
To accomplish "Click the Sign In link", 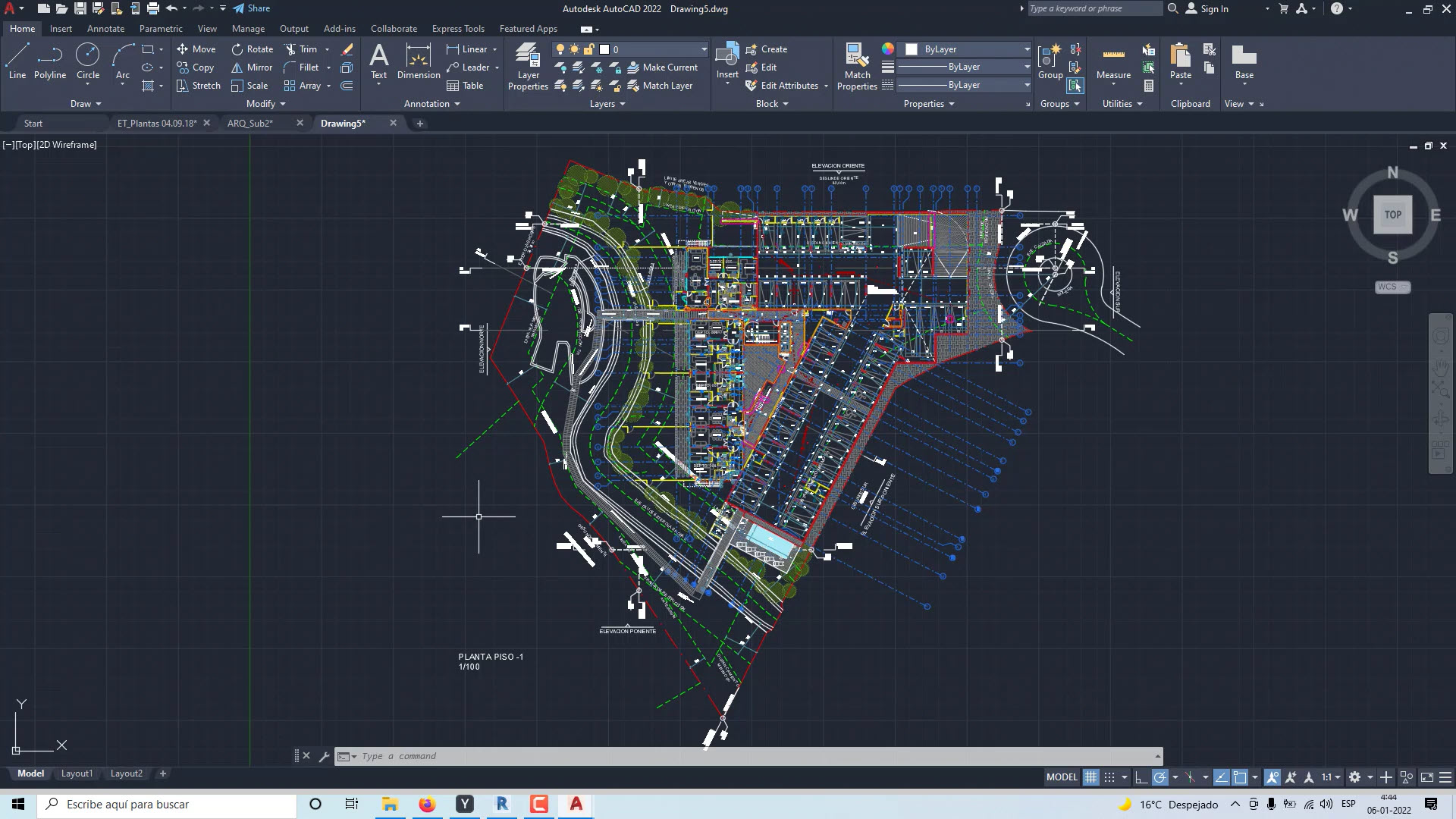I will pos(1214,9).
